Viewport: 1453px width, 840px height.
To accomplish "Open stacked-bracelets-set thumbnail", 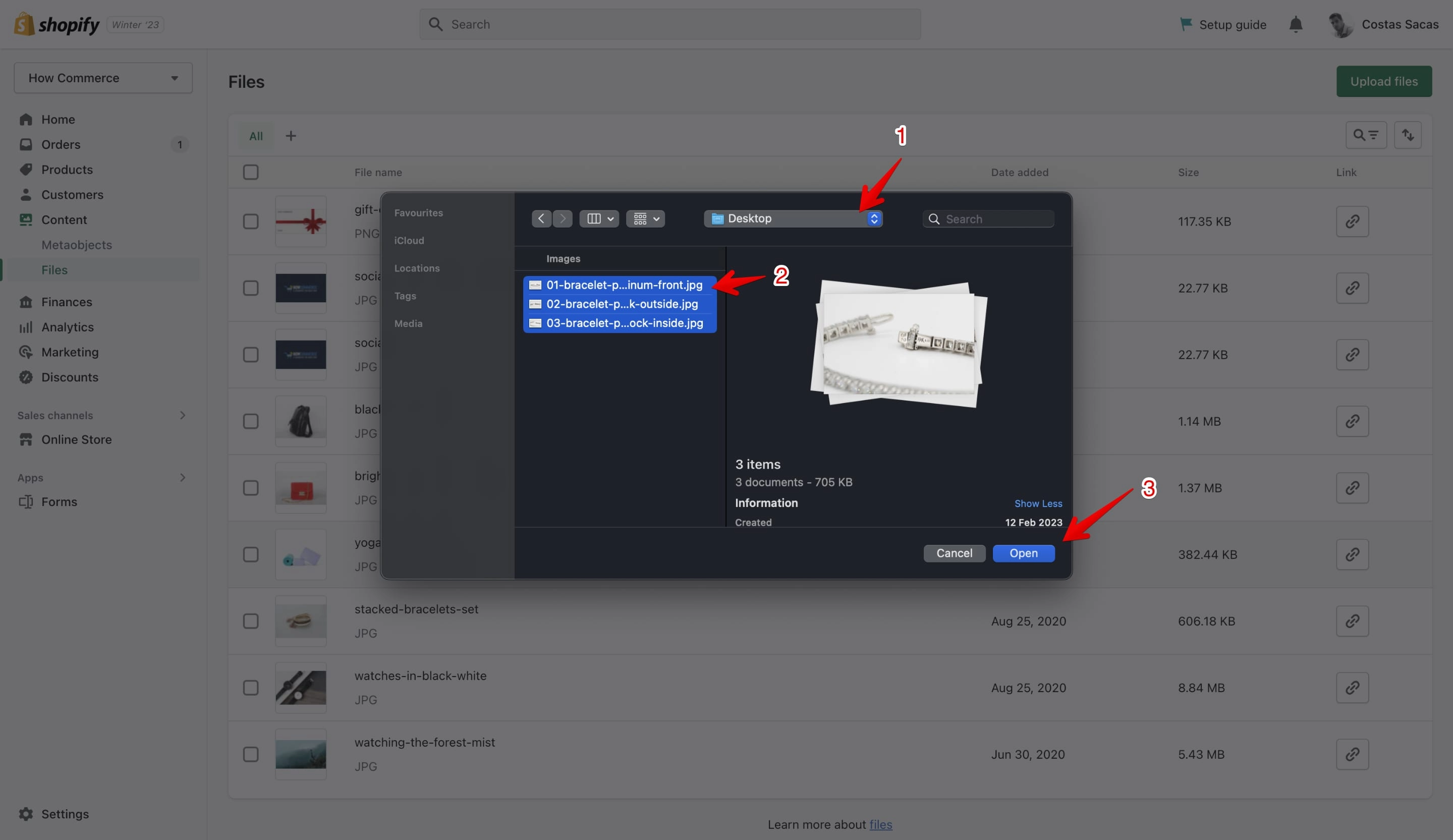I will point(301,621).
